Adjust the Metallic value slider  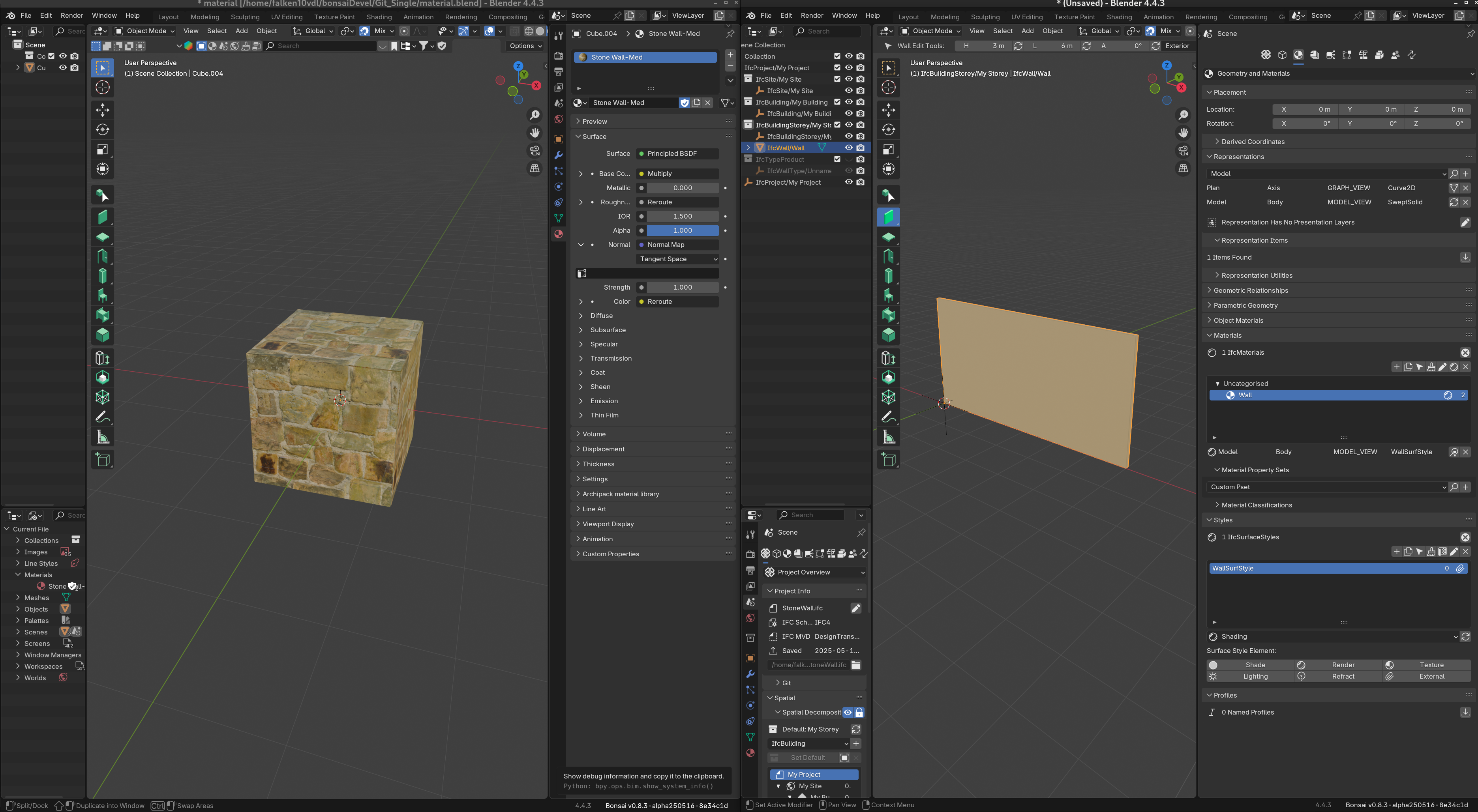(683, 188)
